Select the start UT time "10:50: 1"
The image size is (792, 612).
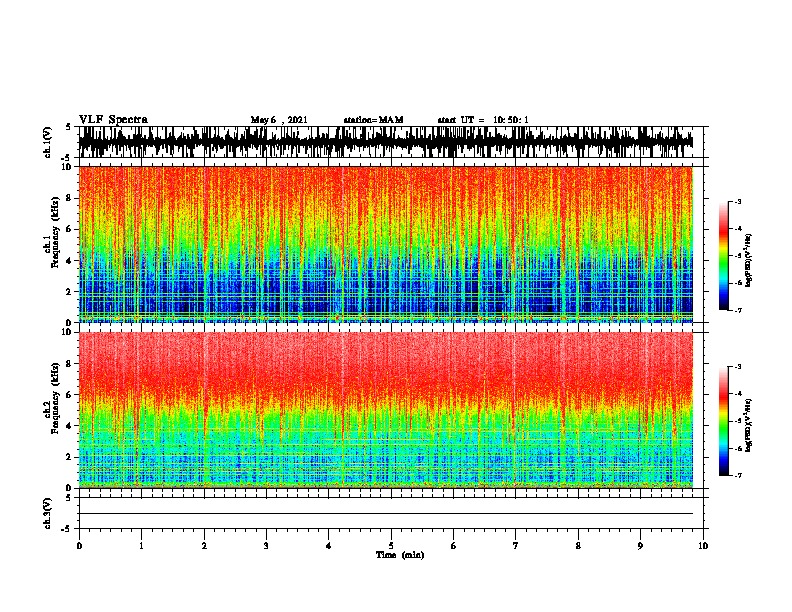point(511,120)
